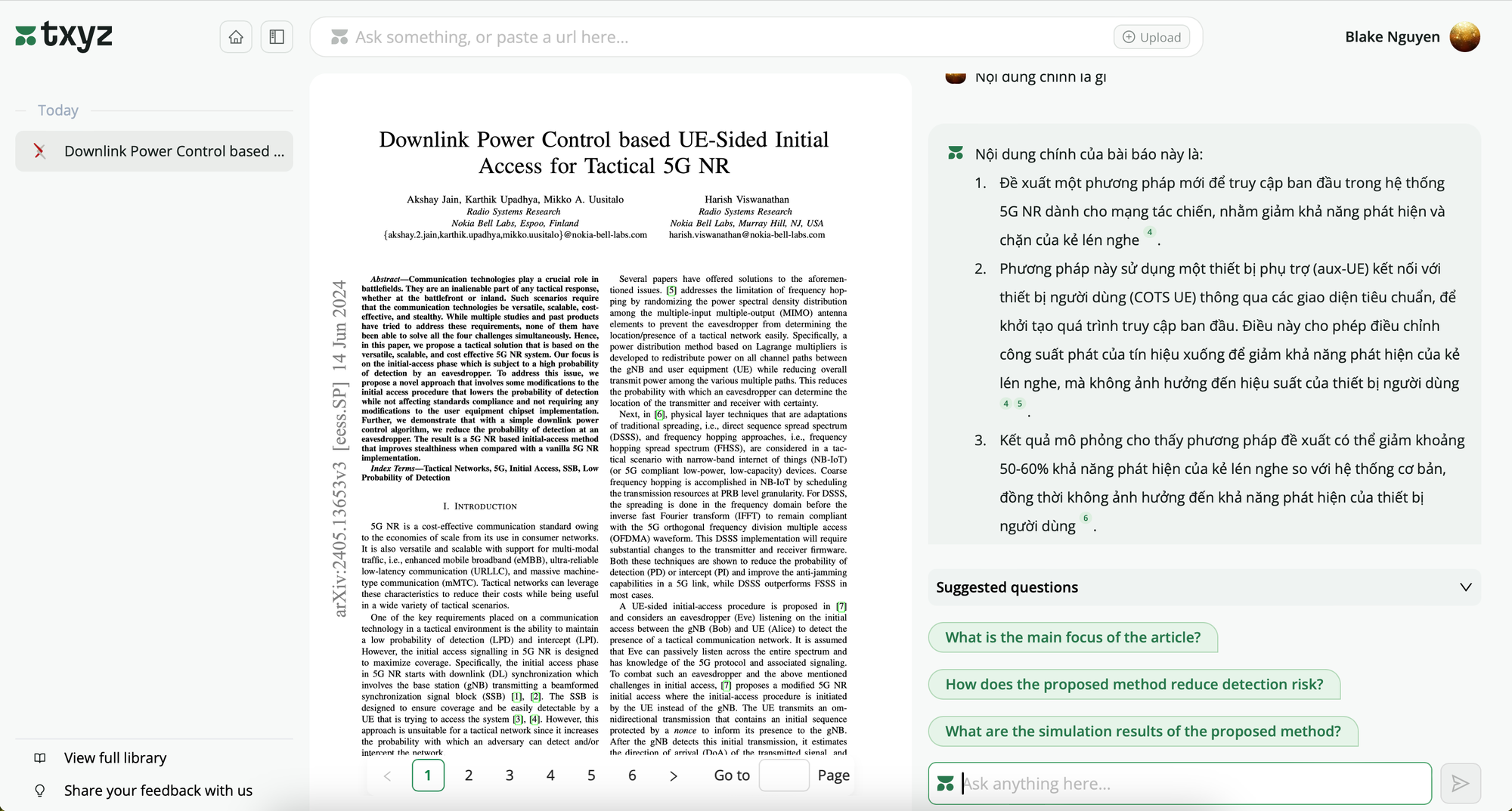Select page 3 in pagination

tap(510, 775)
